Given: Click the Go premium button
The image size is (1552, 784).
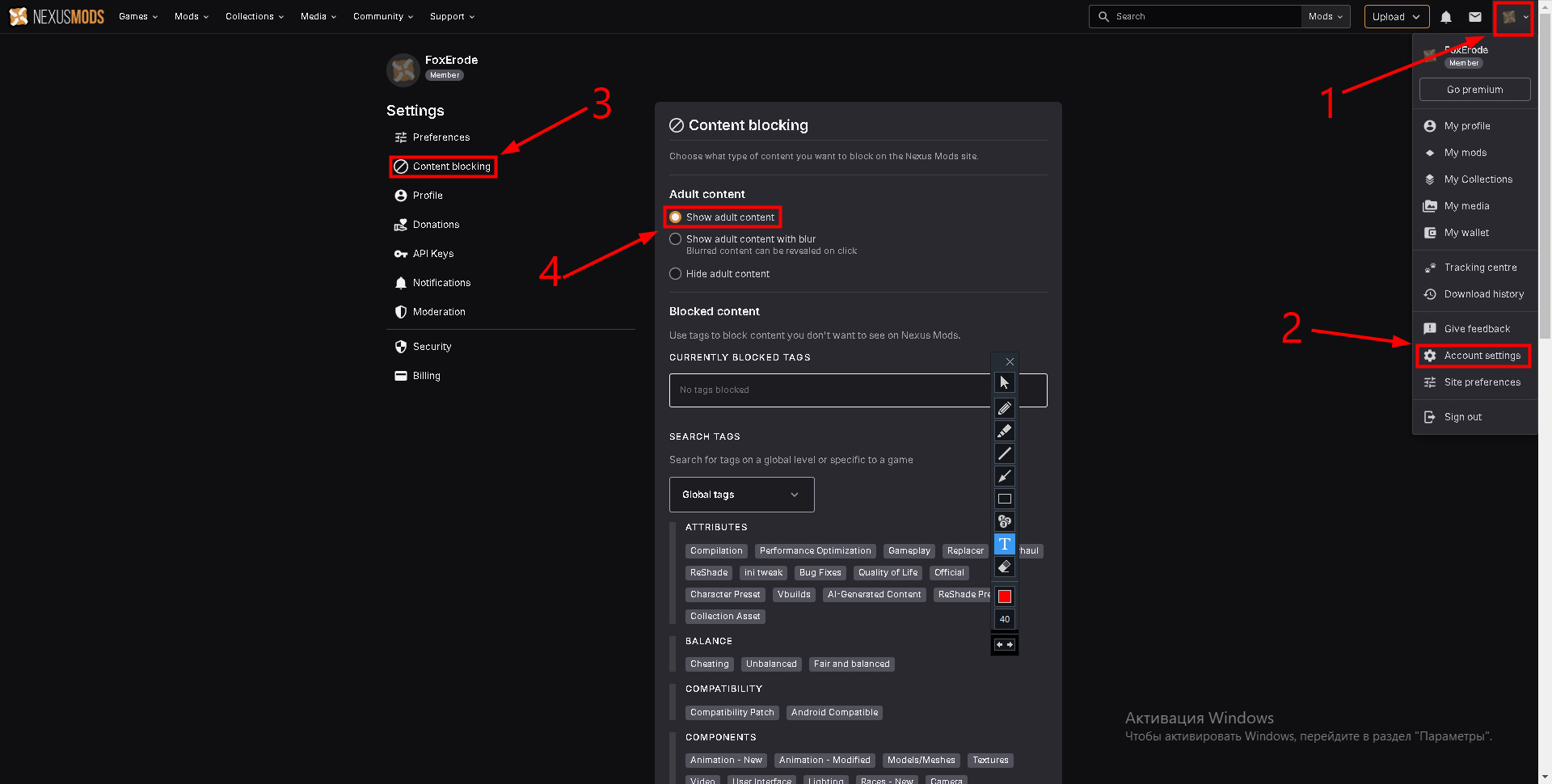Looking at the screenshot, I should 1474,90.
